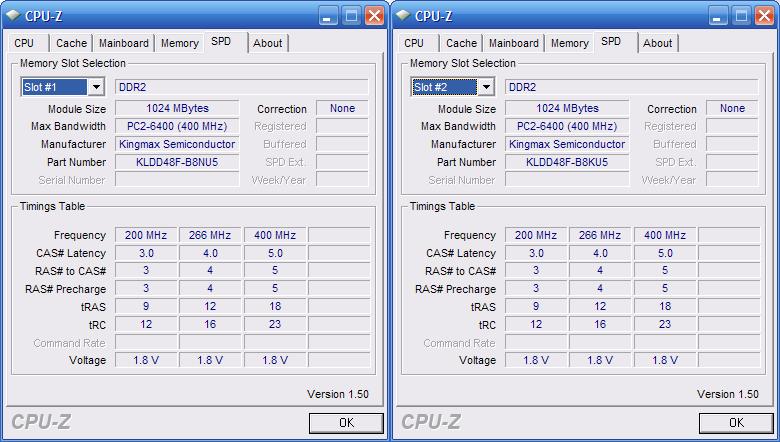Open About tab in right CPU-Z window

(x=658, y=43)
